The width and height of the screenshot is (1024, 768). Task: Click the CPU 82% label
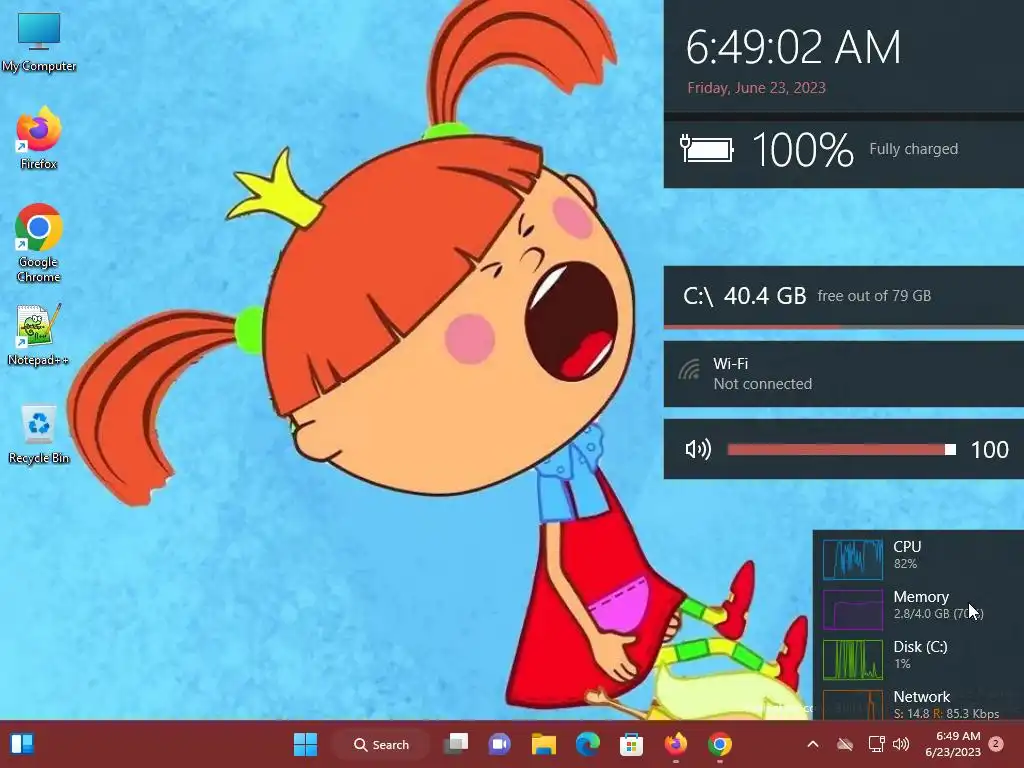[907, 554]
